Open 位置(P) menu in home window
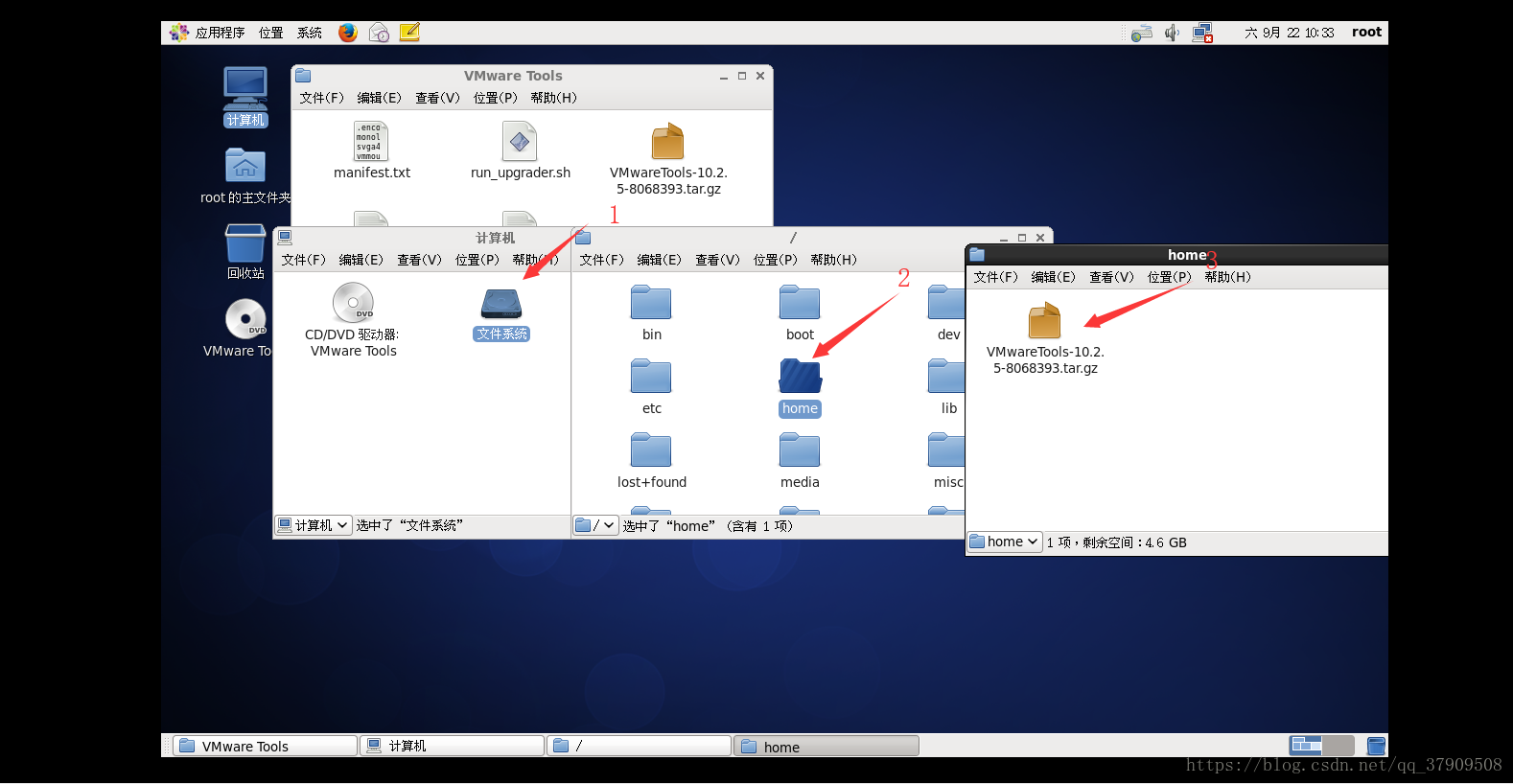1513x784 pixels. coord(1170,277)
